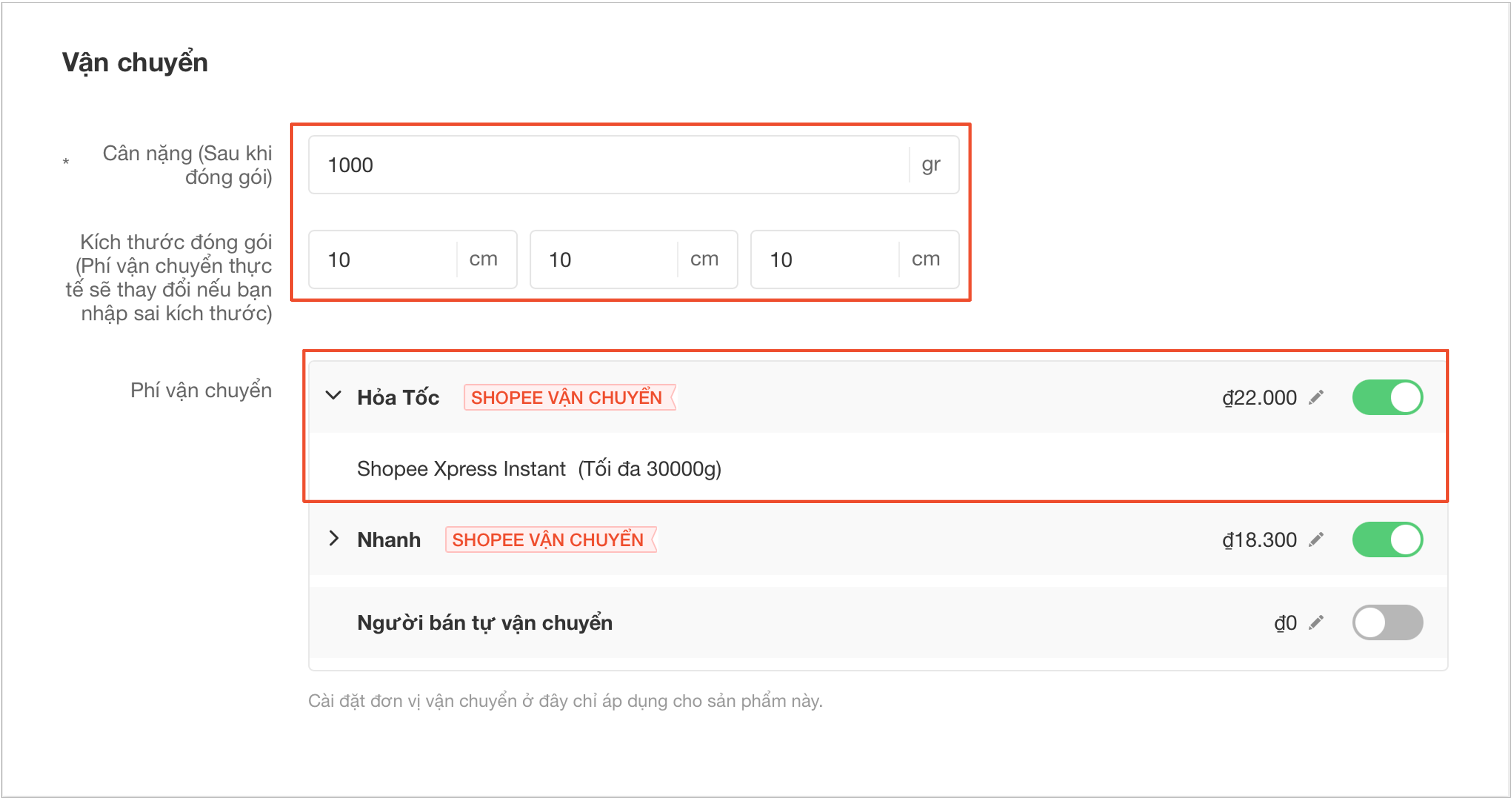Screen dimensions: 1512x800
Task: Click the first package dimension field
Action: coord(413,260)
